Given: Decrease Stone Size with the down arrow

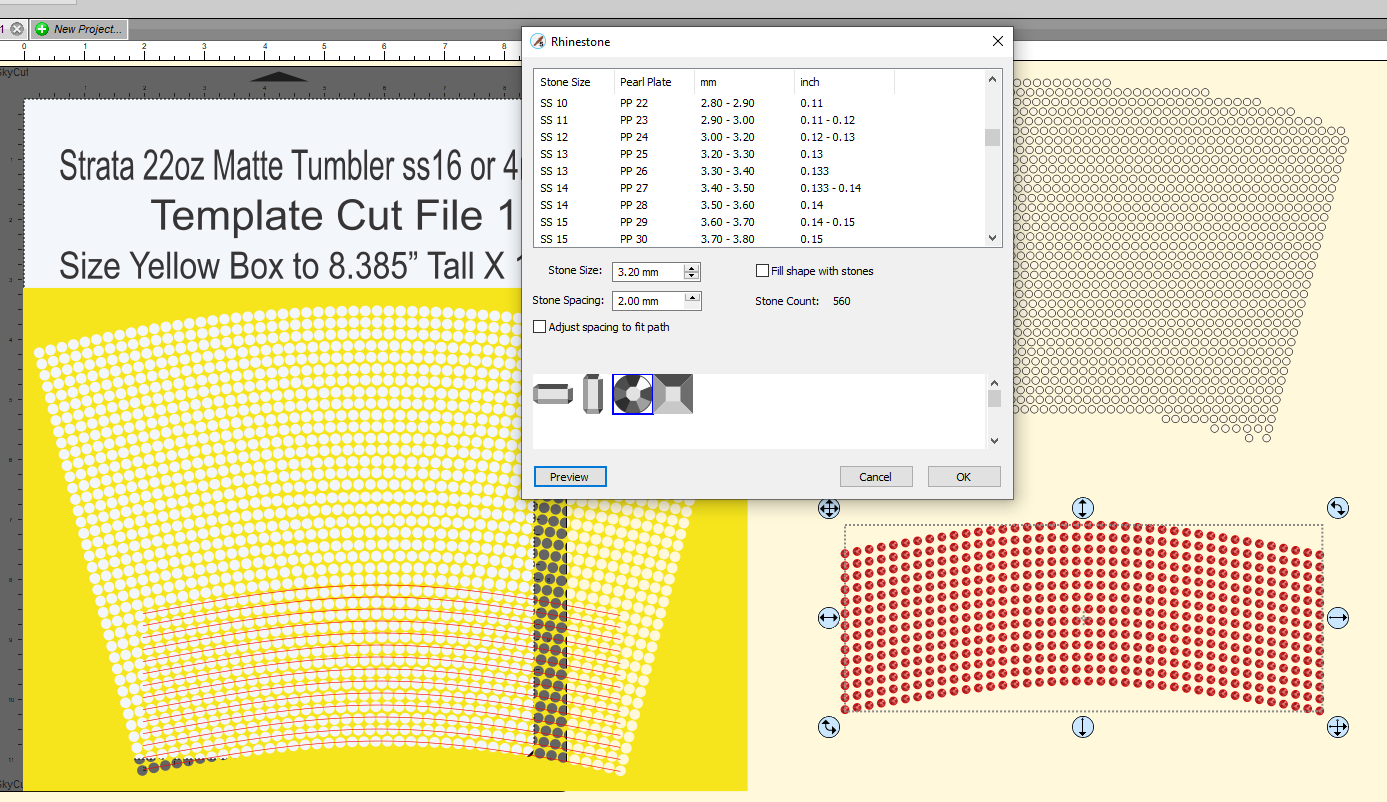Looking at the screenshot, I should coord(692,276).
